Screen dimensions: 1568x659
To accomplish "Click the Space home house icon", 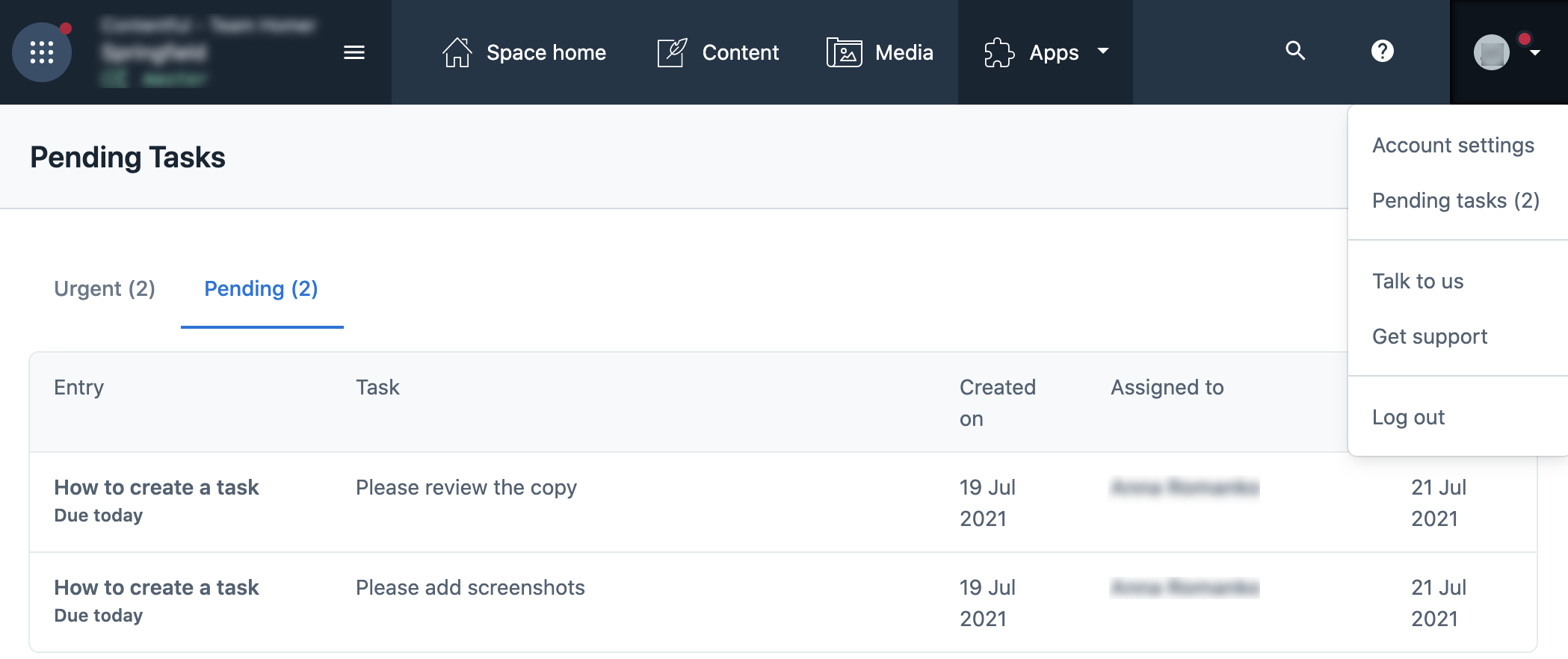I will [x=457, y=52].
